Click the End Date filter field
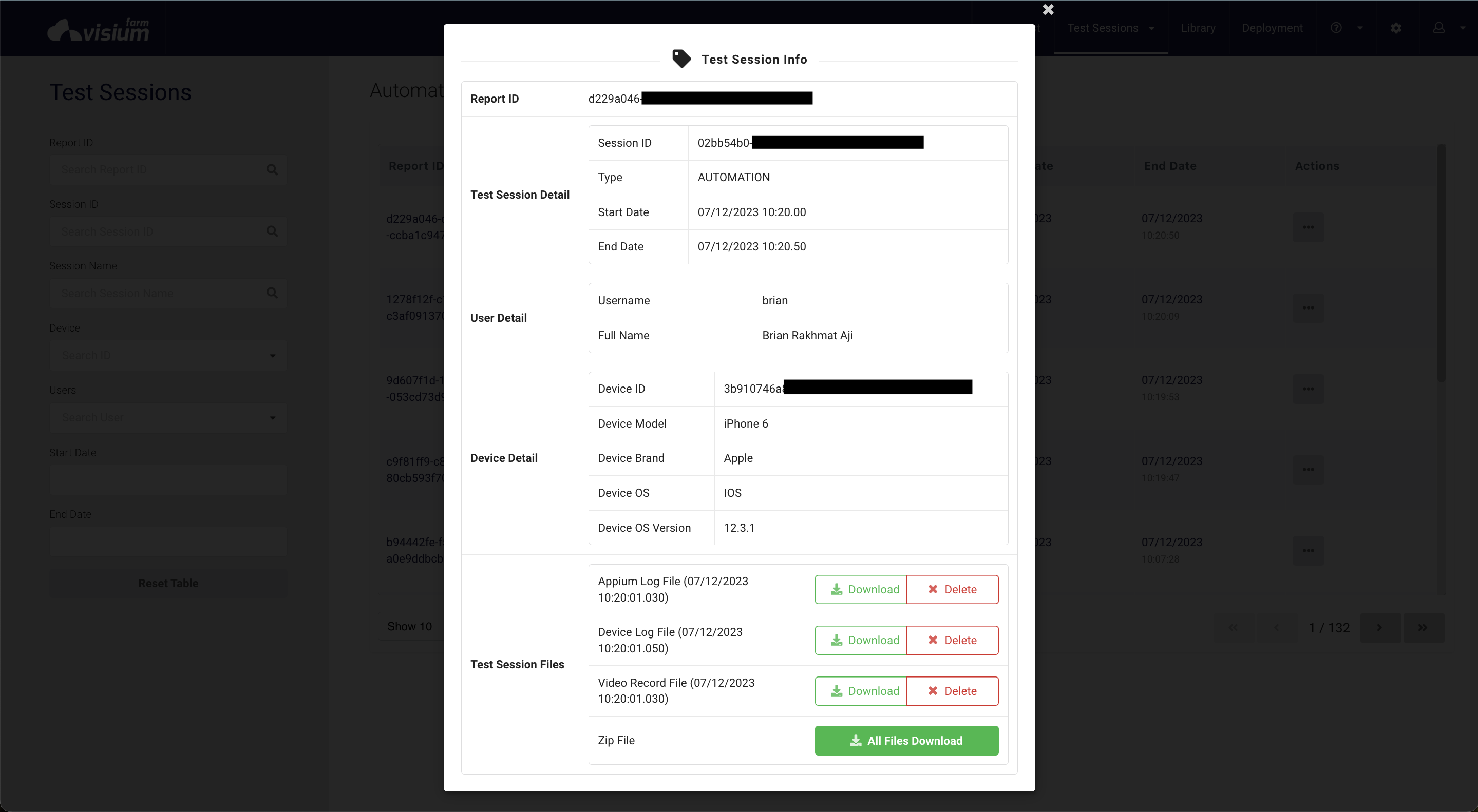The image size is (1478, 812). pos(168,542)
